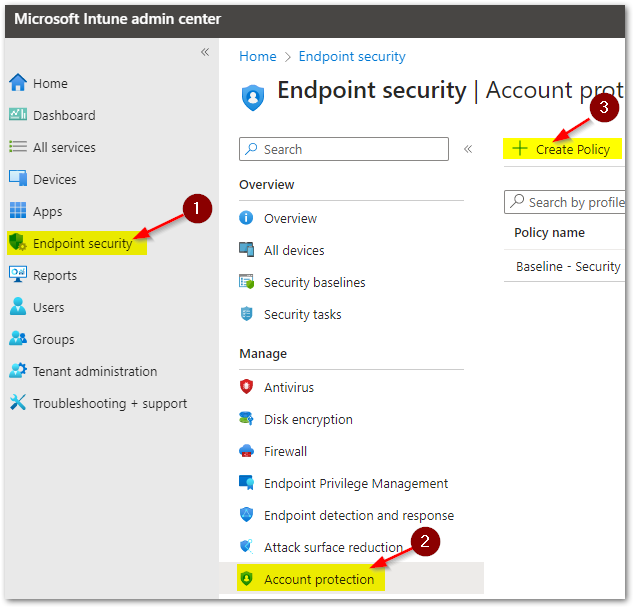This screenshot has height=608, width=634.
Task: Click the Tenant administration gear icon
Action: (18, 370)
